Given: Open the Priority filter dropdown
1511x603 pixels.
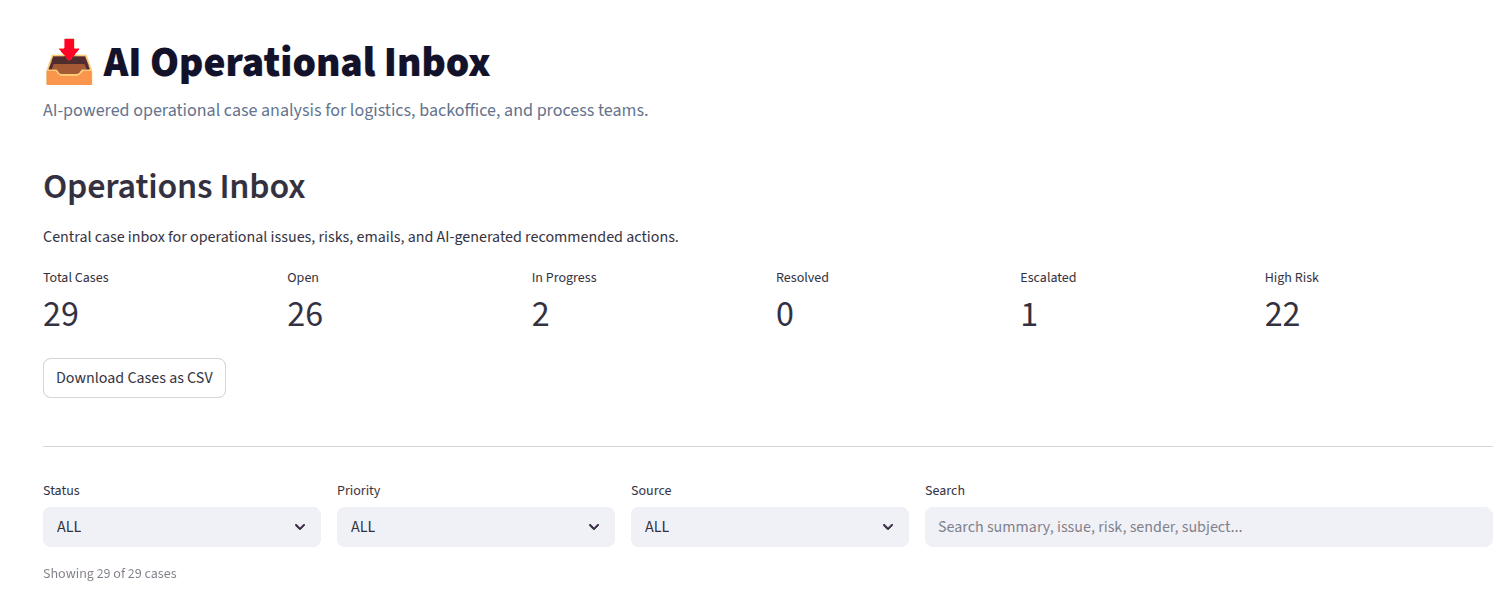Looking at the screenshot, I should click(x=476, y=527).
